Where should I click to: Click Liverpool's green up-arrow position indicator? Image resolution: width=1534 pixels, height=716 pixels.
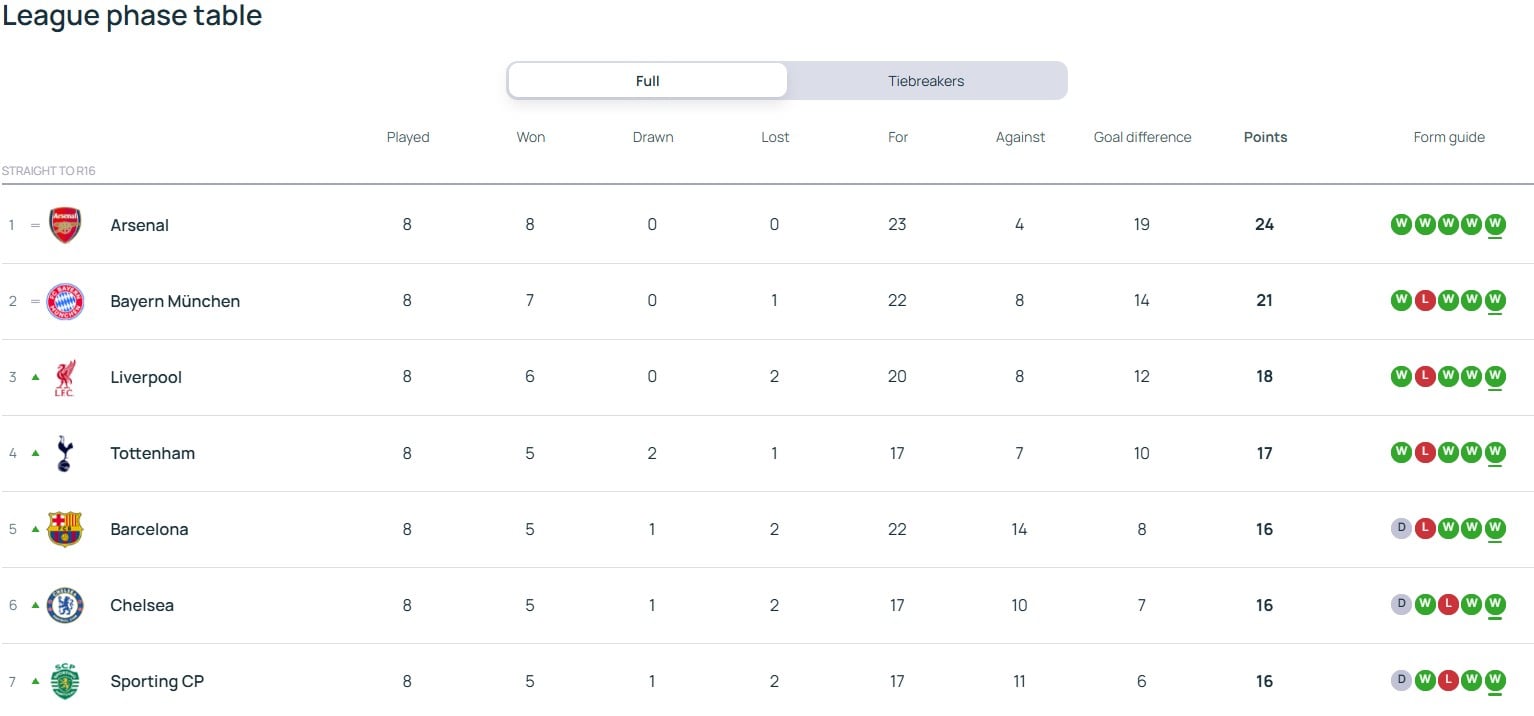coord(35,377)
